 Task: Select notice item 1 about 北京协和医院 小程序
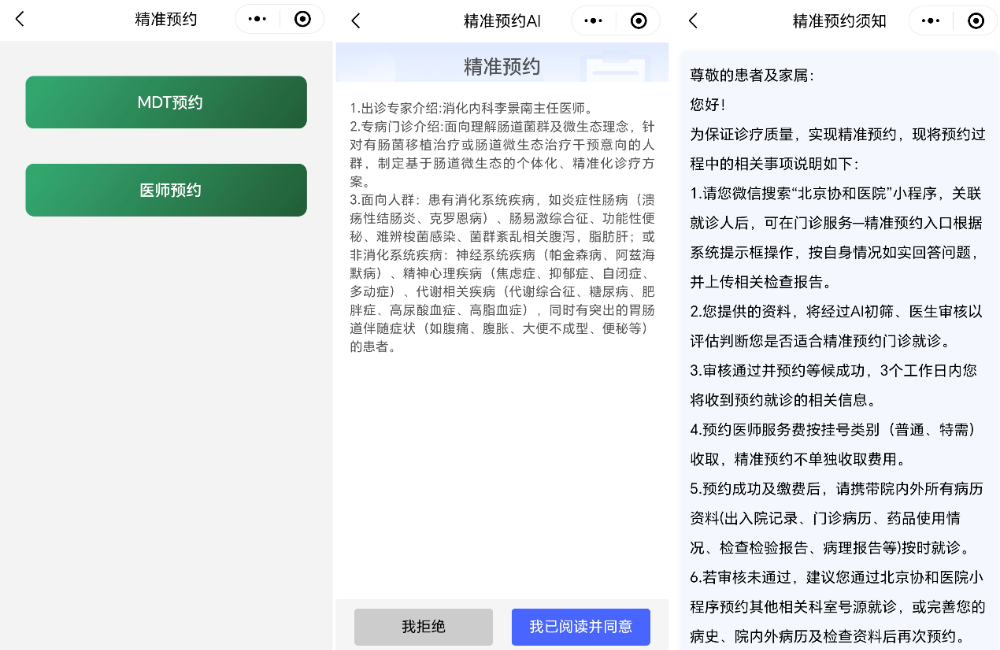tap(836, 237)
